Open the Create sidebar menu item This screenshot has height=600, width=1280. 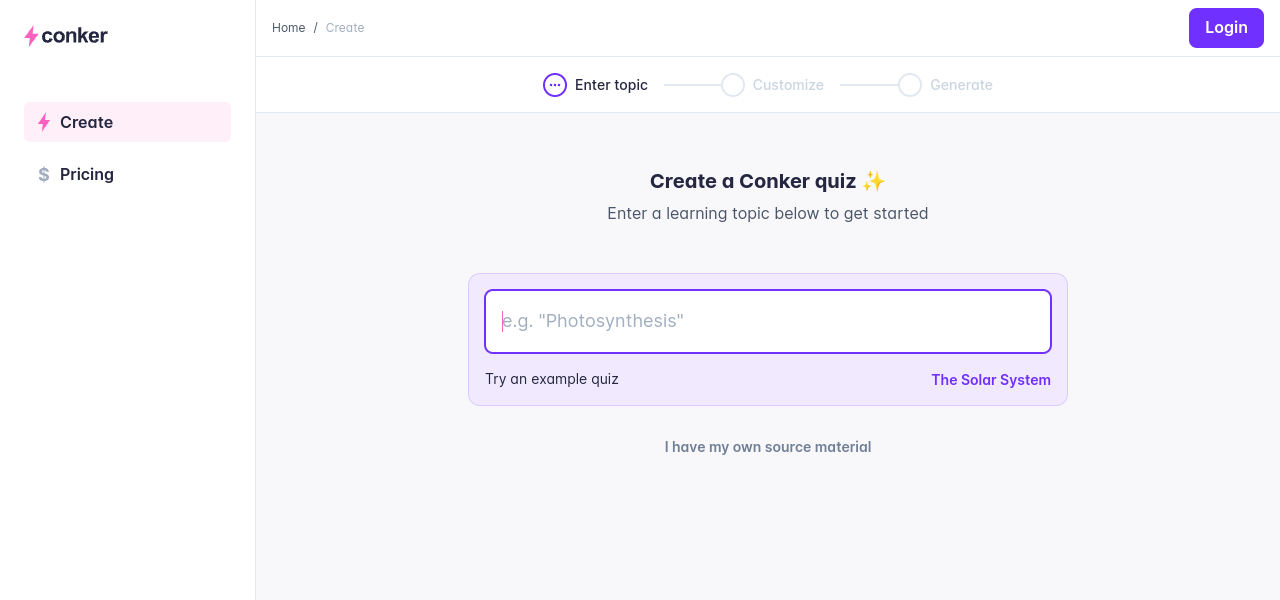point(127,122)
